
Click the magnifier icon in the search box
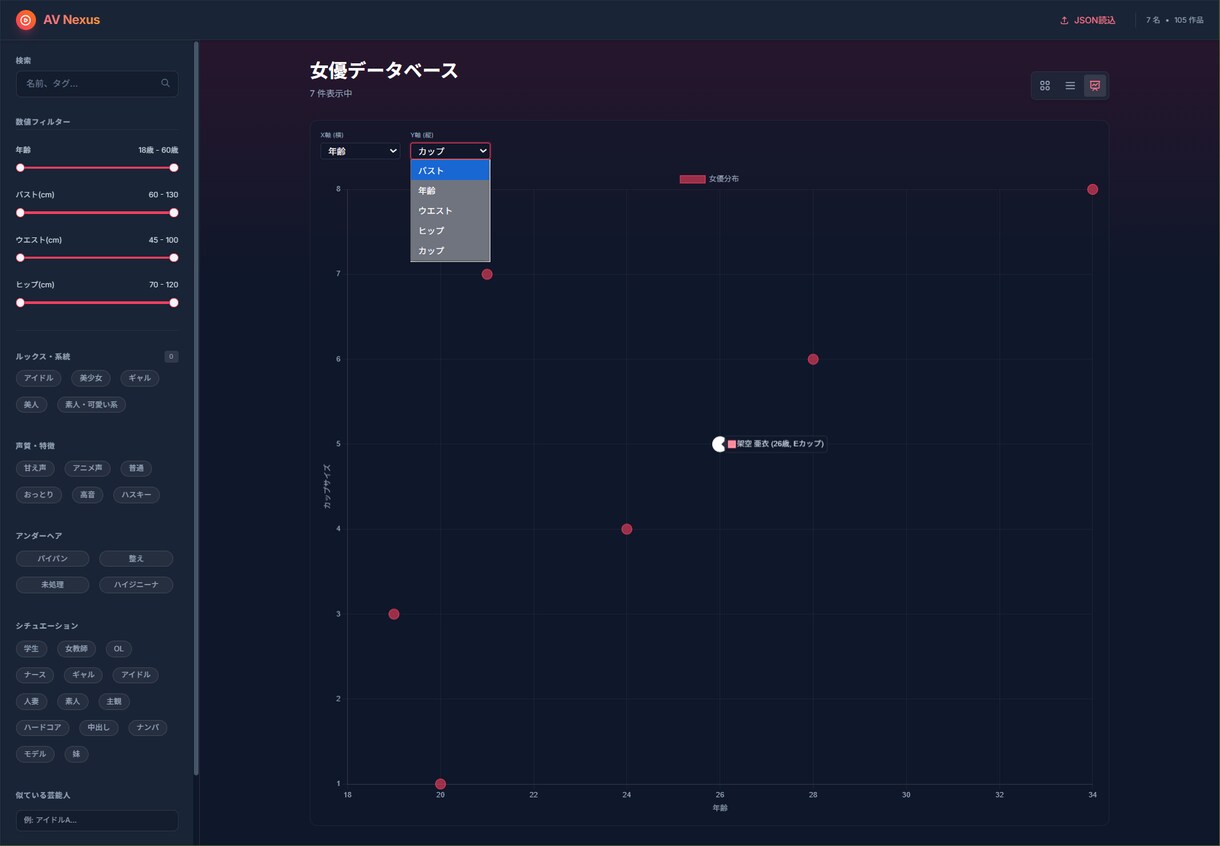coord(165,83)
